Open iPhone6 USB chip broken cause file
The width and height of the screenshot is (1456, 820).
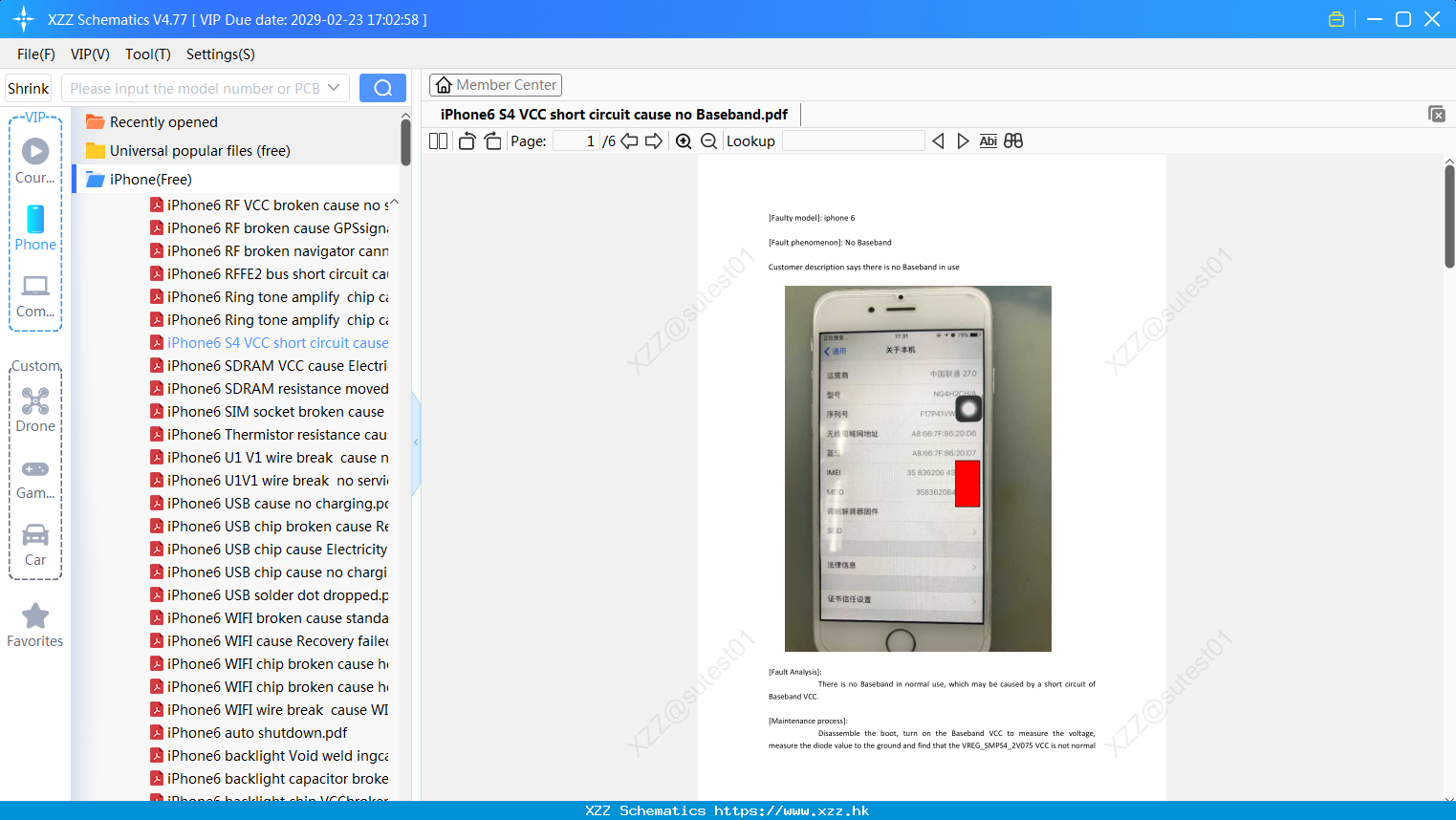(270, 526)
